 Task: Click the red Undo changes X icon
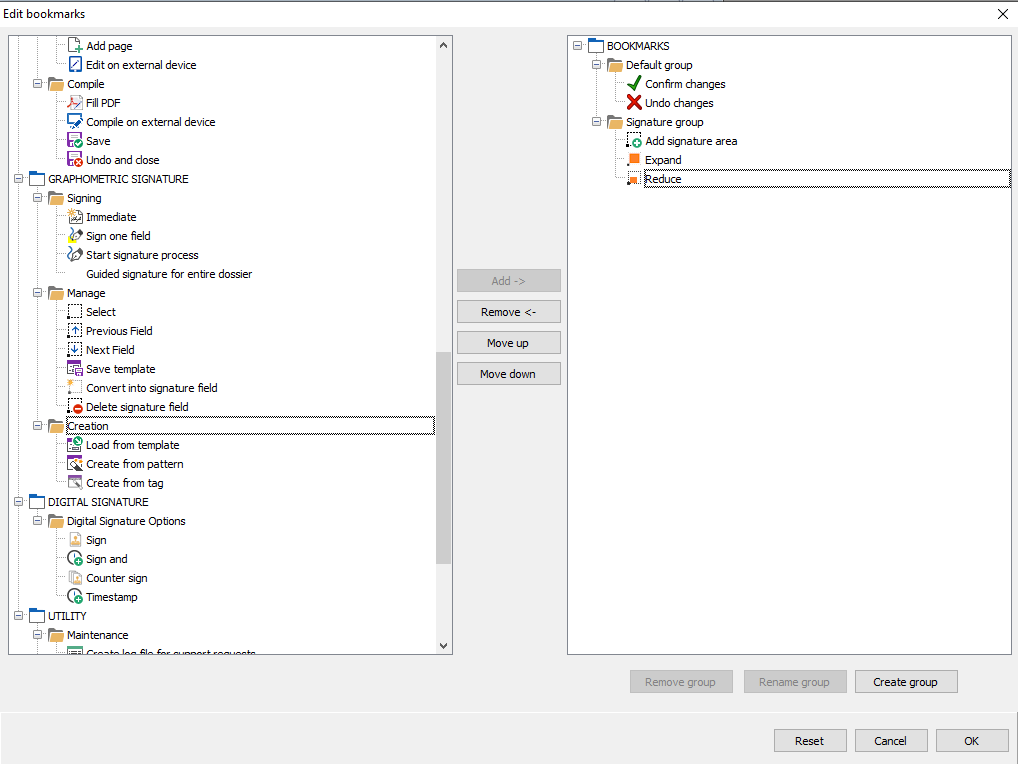pos(634,103)
